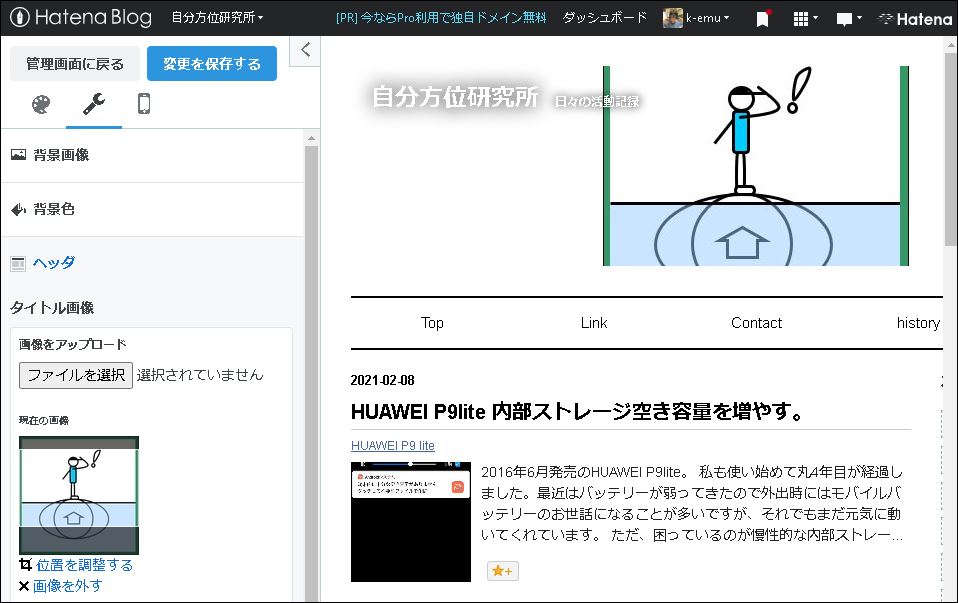Click the Hatena Blog logo
Screen dimensions: 958x603
pos(81,17)
